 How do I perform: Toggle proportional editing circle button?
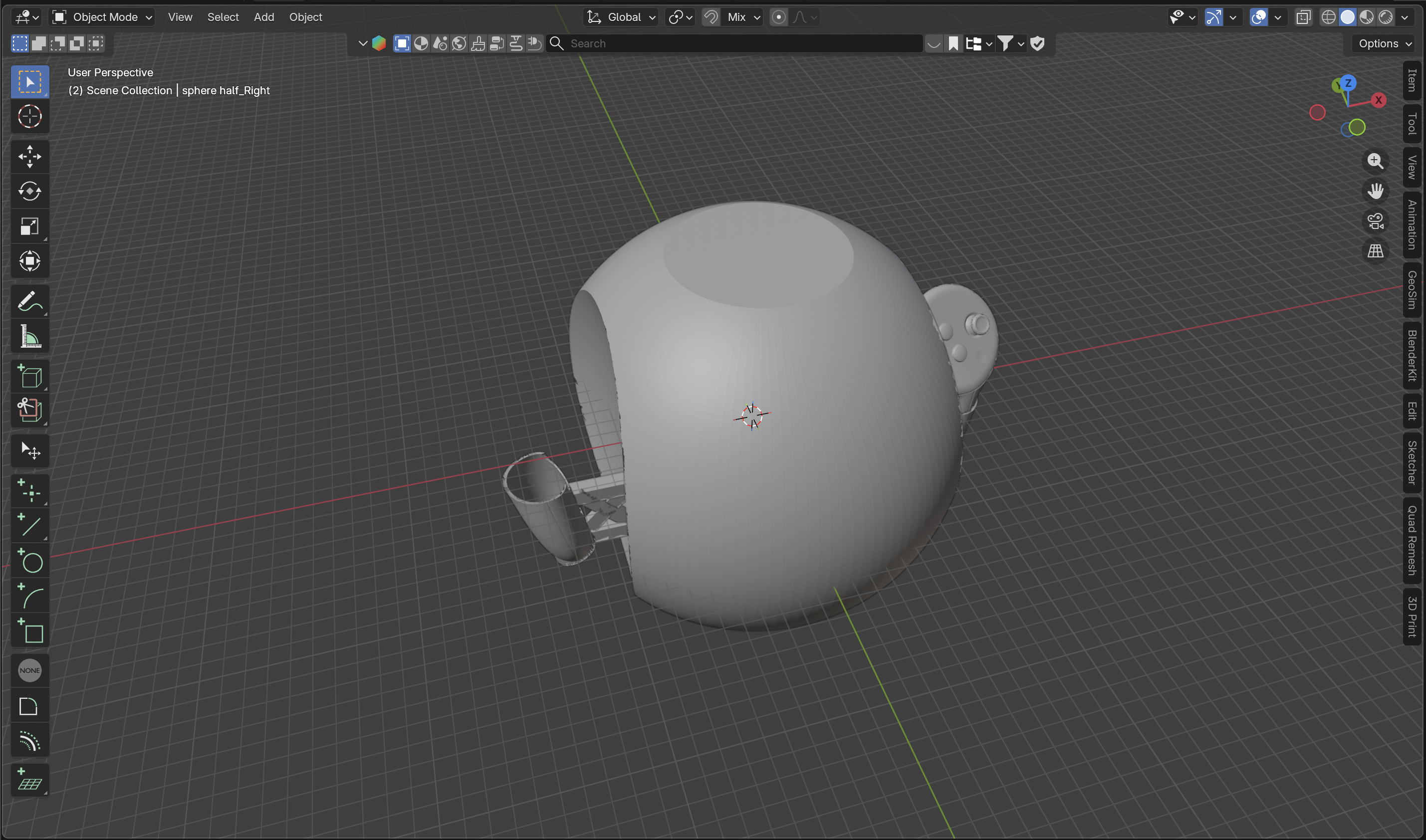[x=779, y=17]
